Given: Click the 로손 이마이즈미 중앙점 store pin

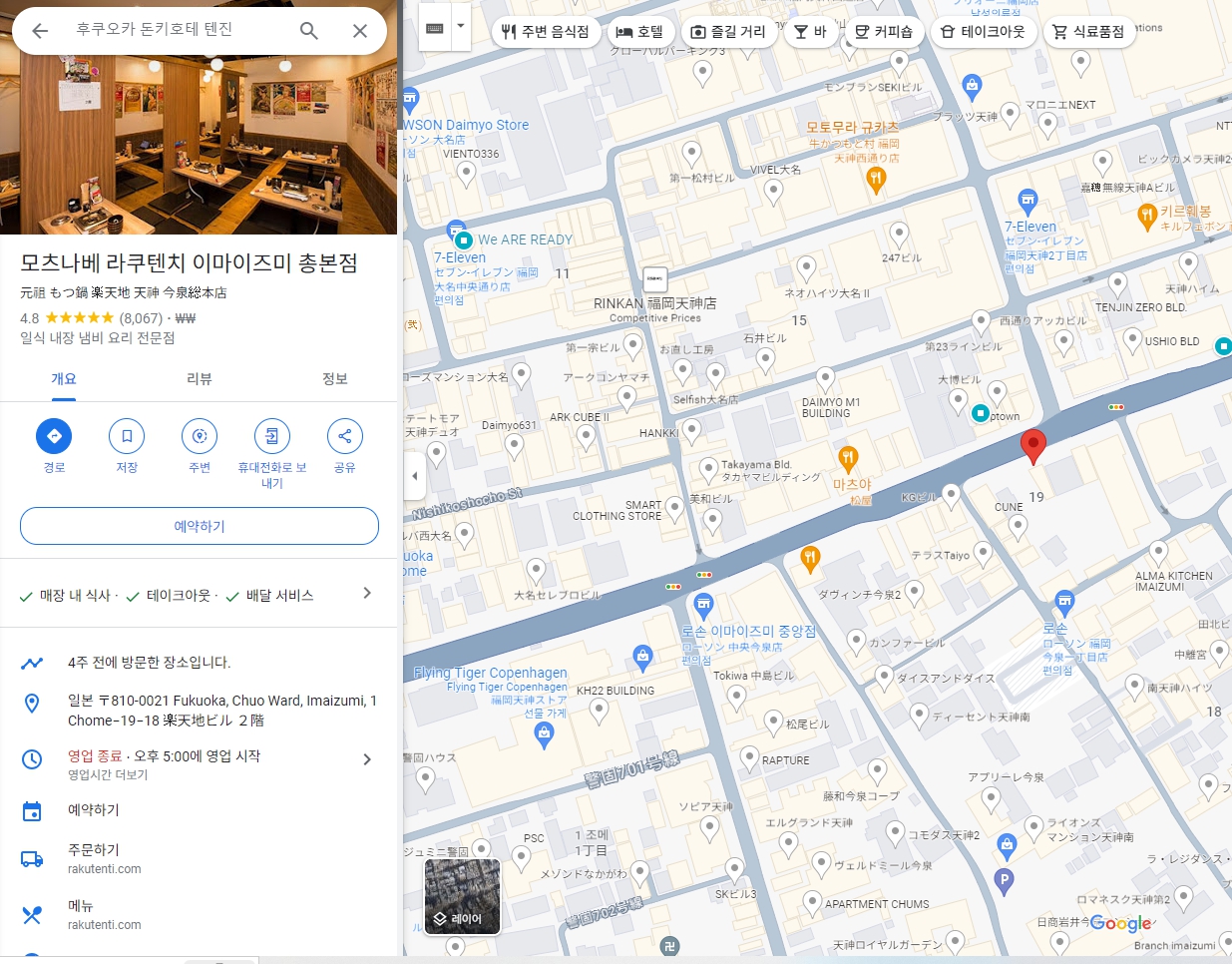Looking at the screenshot, I should pos(704,606).
